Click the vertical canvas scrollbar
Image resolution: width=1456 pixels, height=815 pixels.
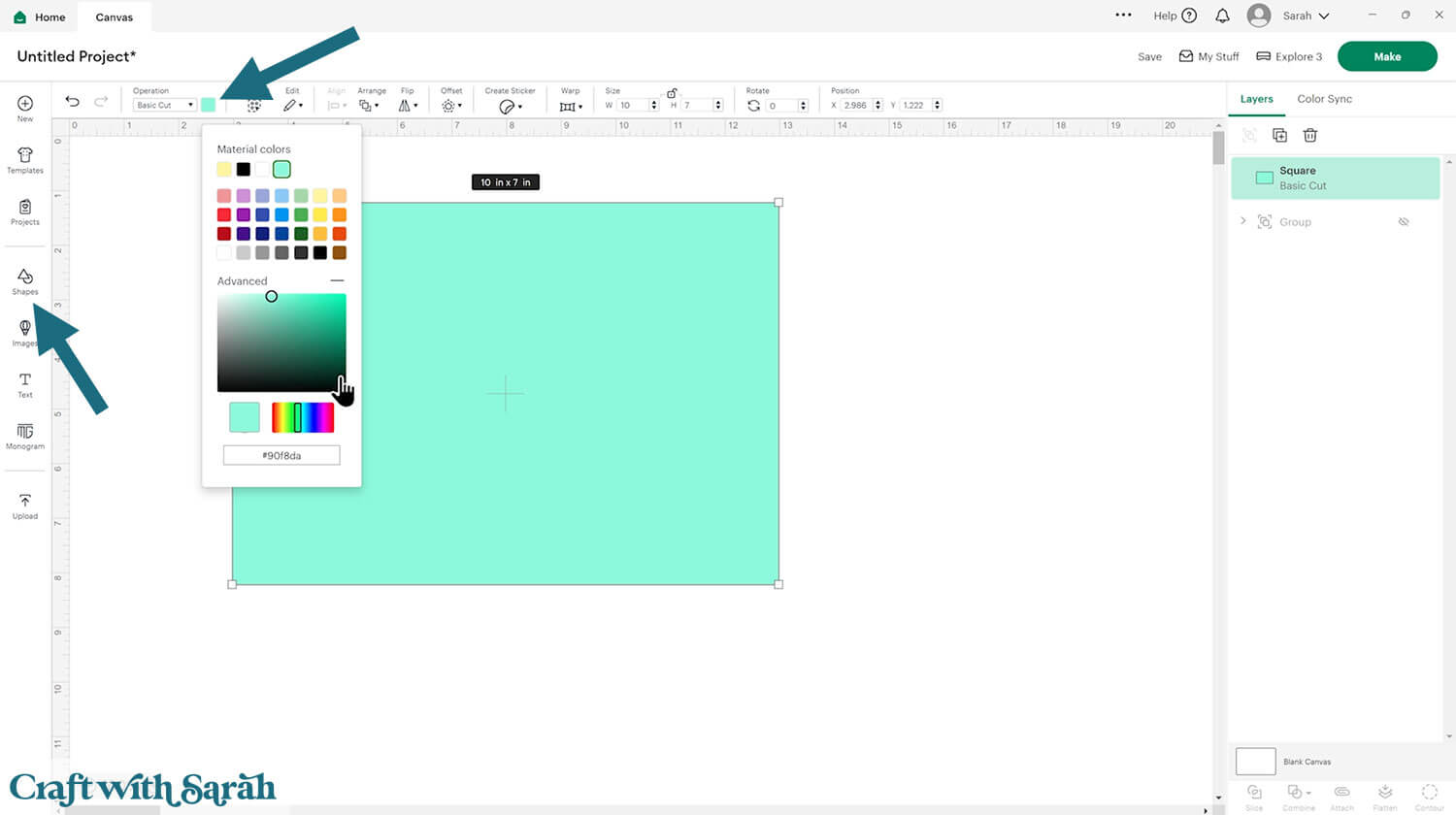[1218, 148]
